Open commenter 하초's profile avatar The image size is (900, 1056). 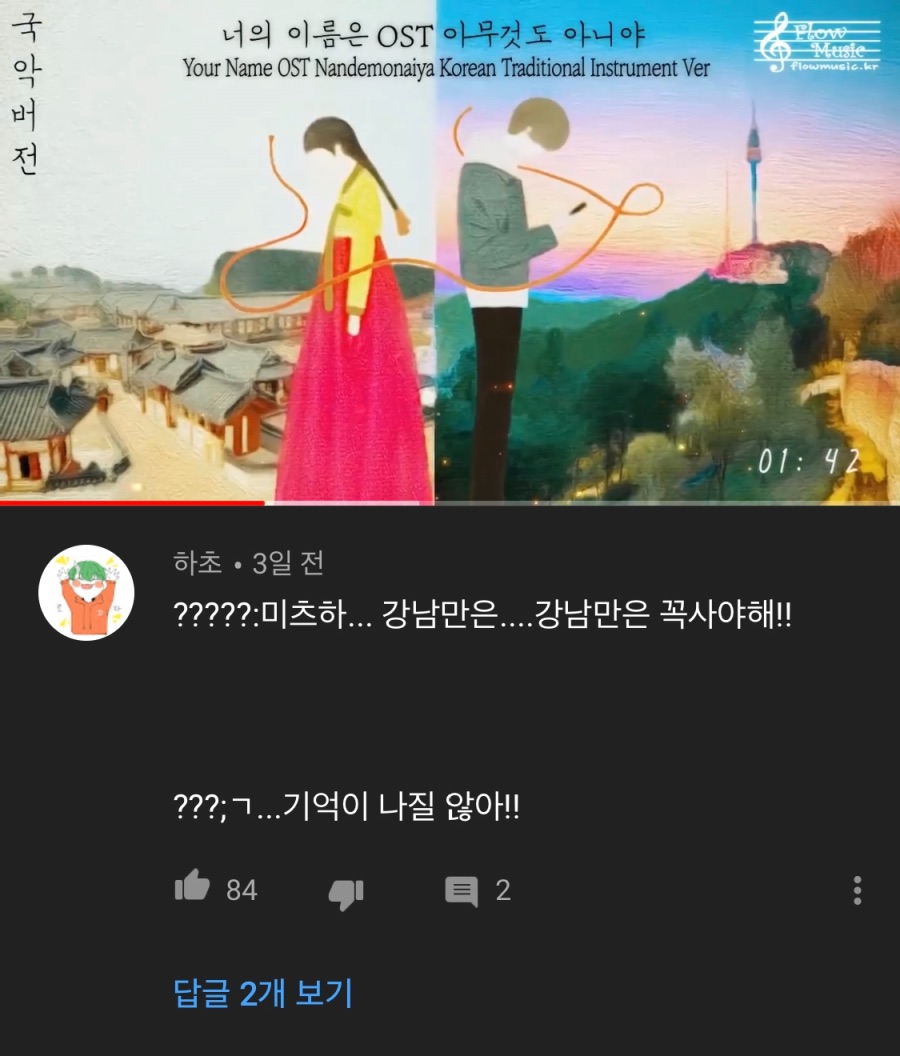tap(86, 592)
